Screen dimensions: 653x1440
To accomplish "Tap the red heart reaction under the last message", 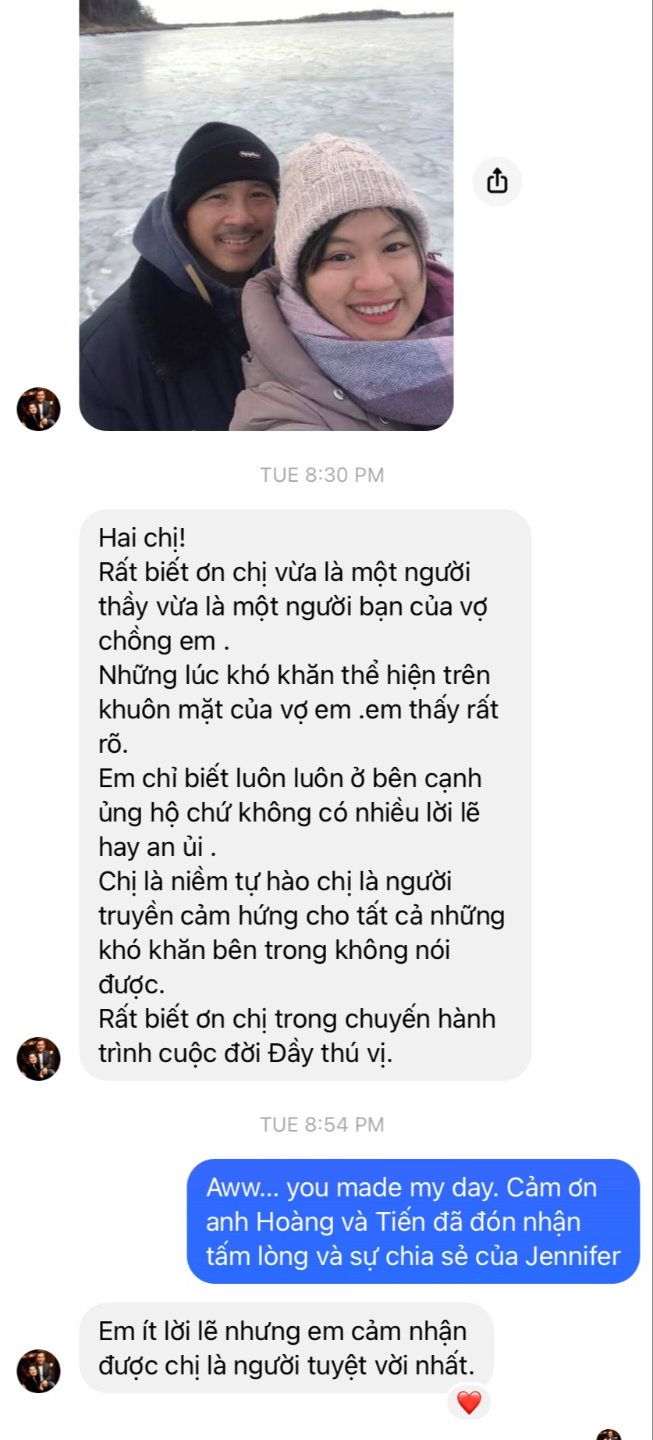I will click(469, 1403).
